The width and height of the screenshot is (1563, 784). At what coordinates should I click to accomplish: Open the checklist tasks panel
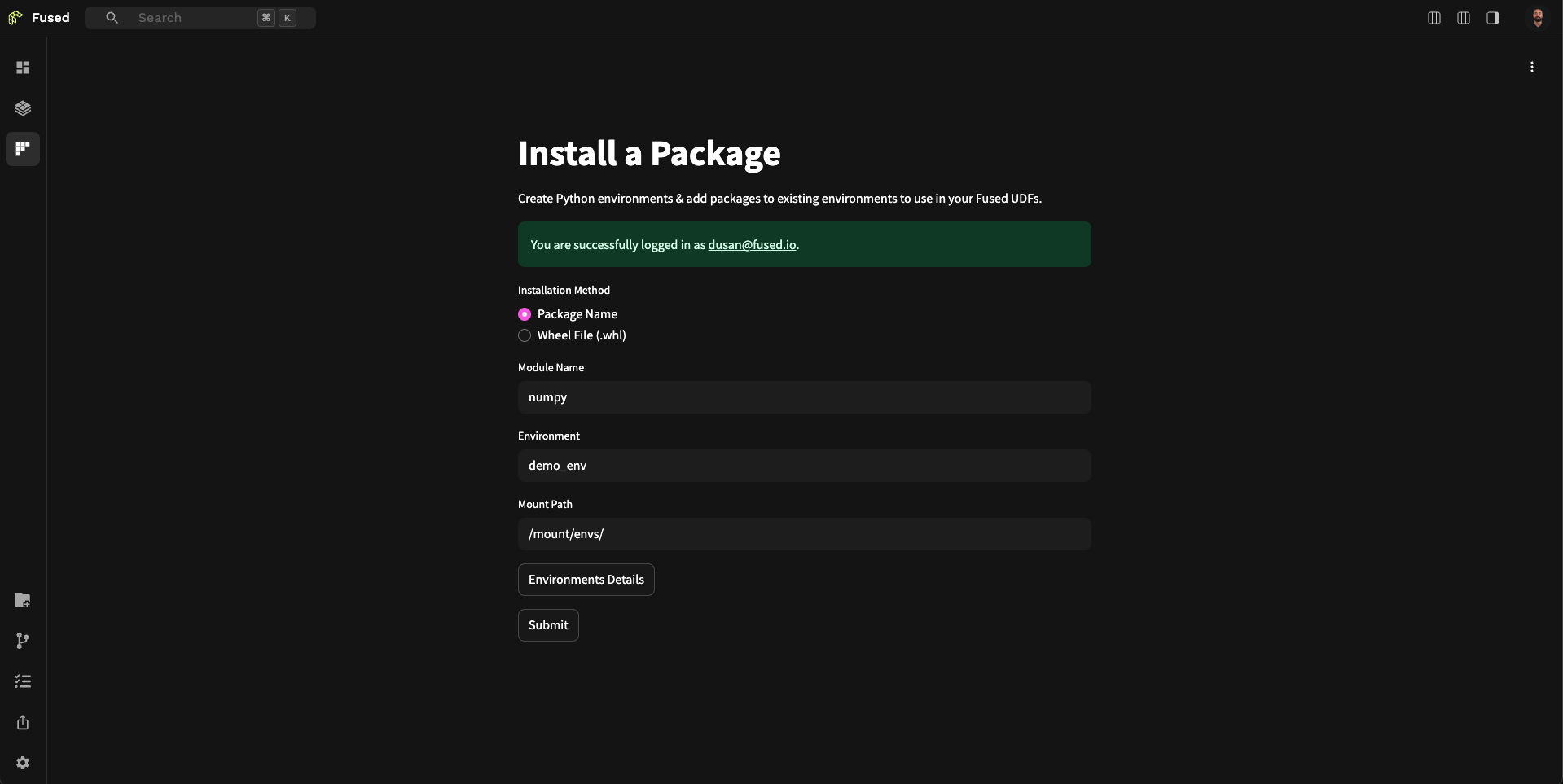(22, 681)
